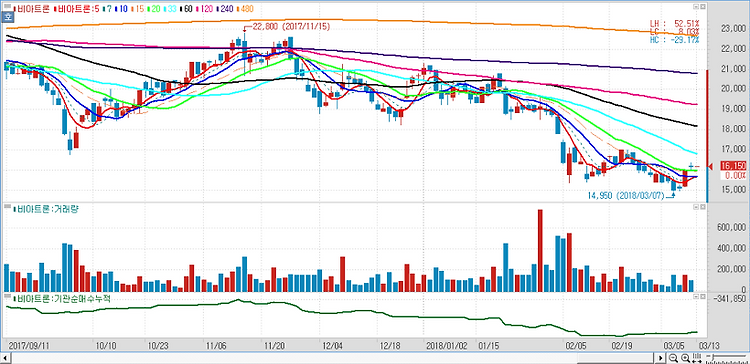Image resolution: width=750 pixels, height=364 pixels.
Task: Click the horizontal scrollbar track
Action: [333, 358]
